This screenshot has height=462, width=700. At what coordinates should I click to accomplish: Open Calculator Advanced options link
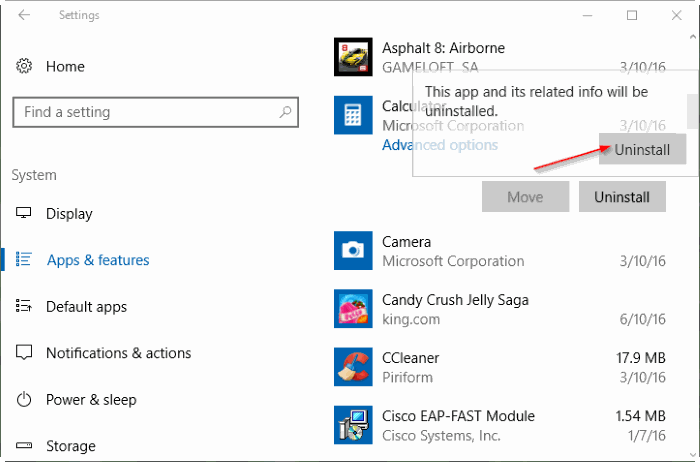point(440,145)
